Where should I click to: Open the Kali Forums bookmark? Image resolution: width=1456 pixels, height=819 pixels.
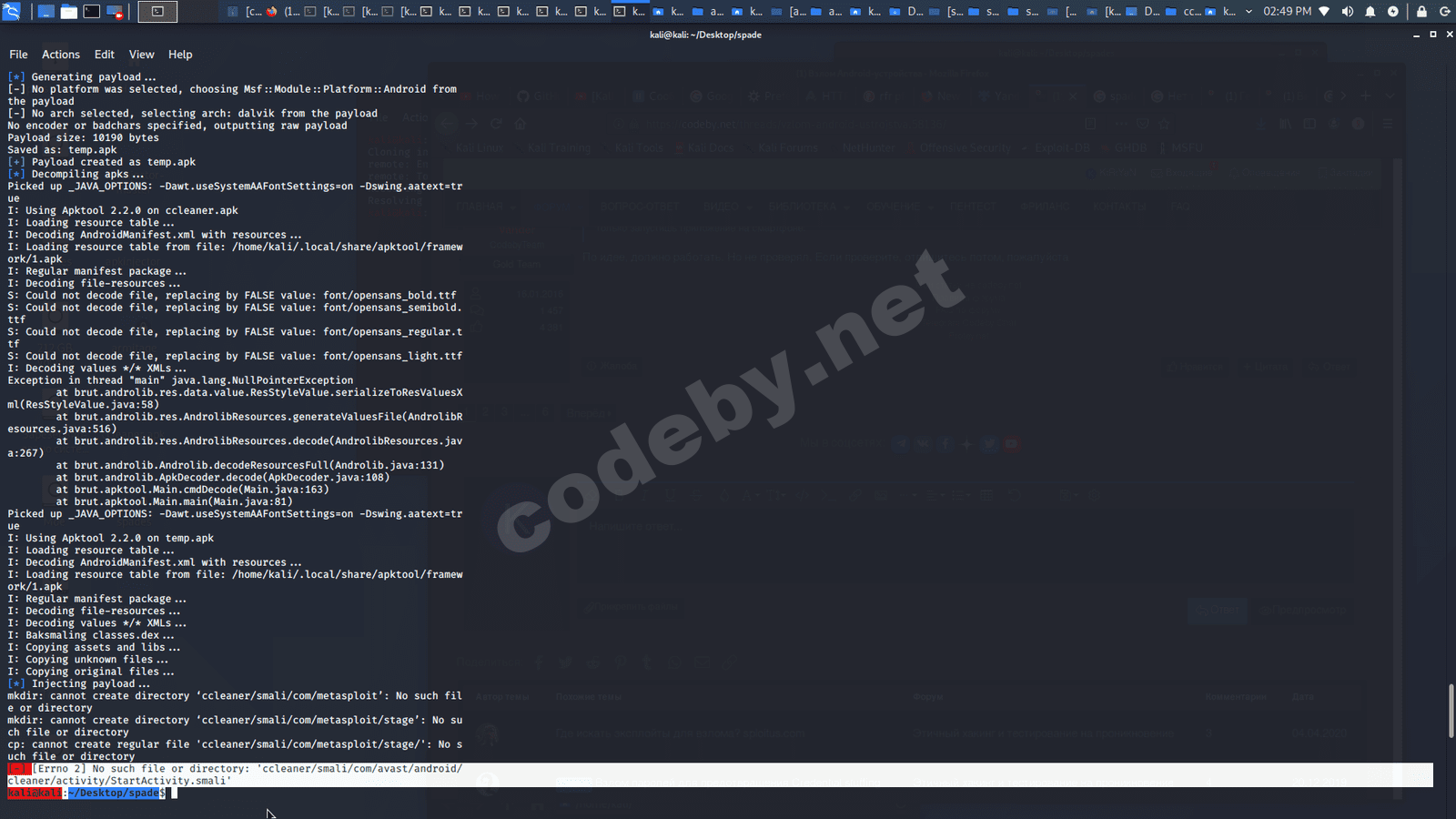point(788,147)
